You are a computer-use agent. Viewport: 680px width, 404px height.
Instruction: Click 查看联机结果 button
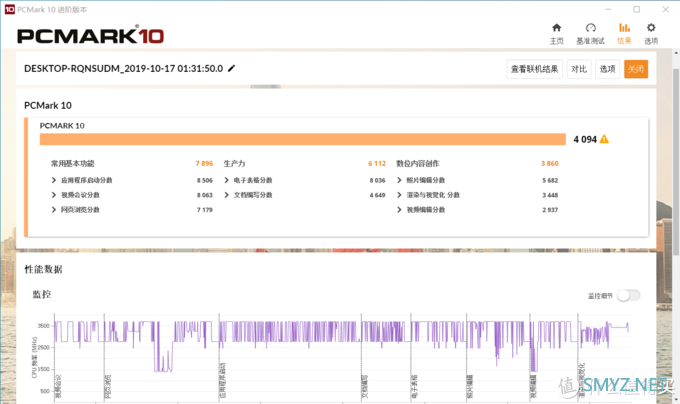[534, 69]
